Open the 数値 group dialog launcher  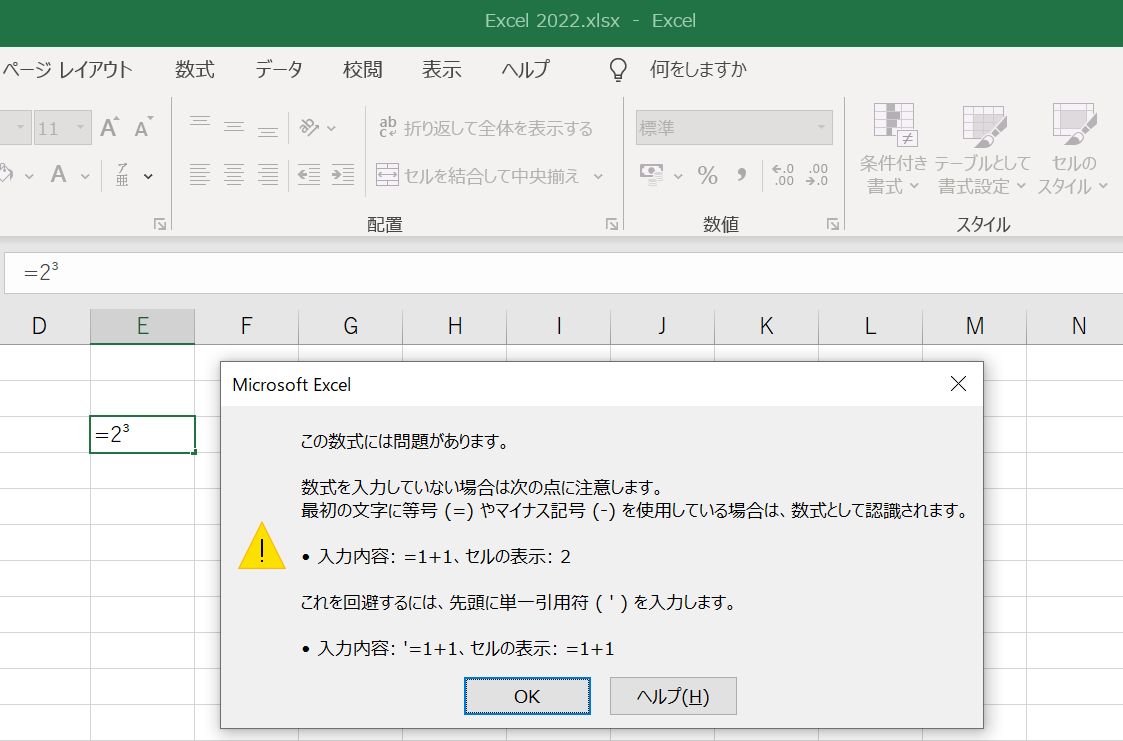point(833,224)
